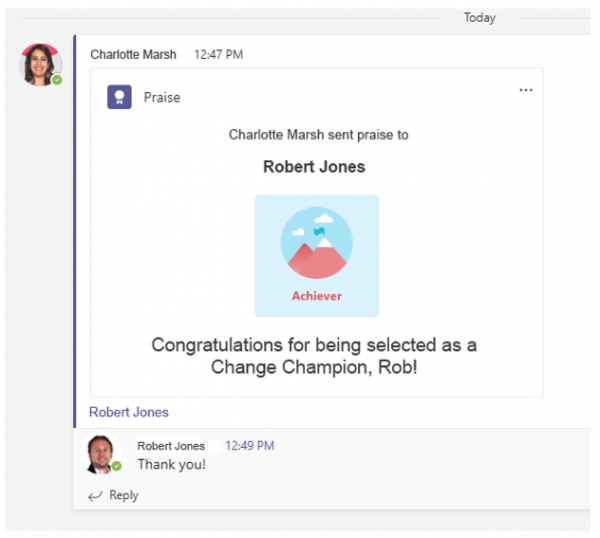
Task: Select the bold Robert Jones recipient name
Action: tap(314, 167)
